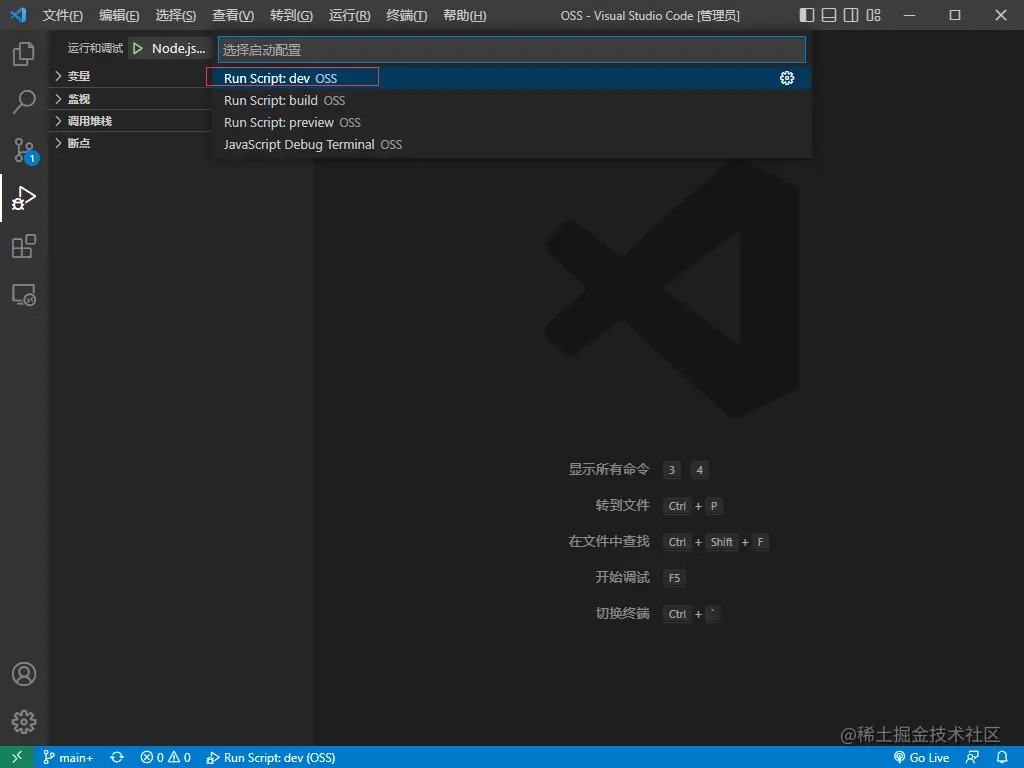Click the 开始调试 hint text

pyautogui.click(x=622, y=577)
